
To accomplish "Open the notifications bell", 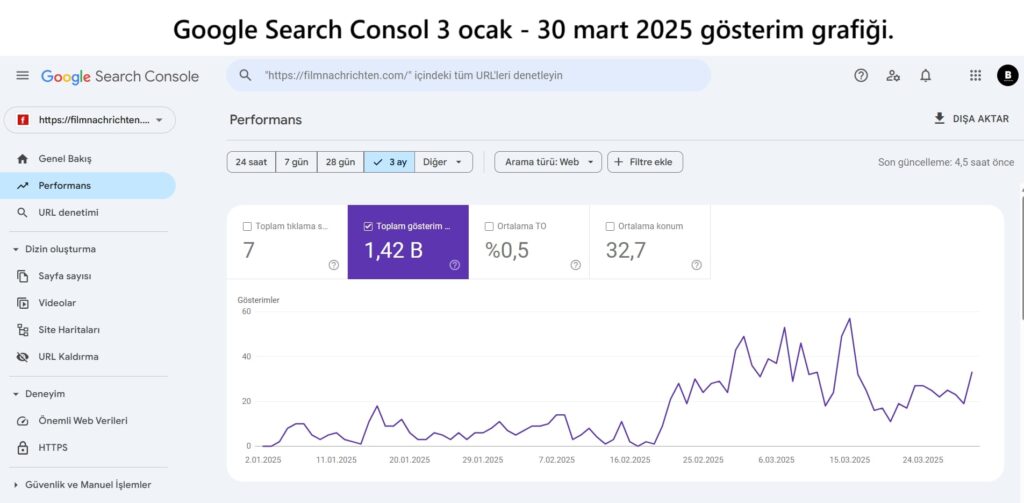I will 925,76.
